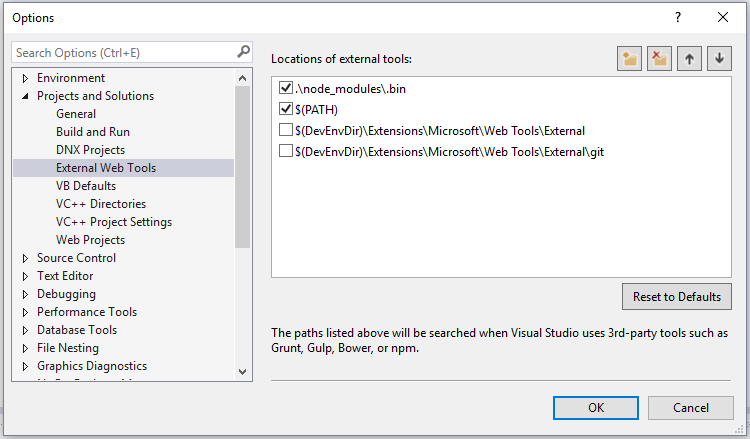750x439 pixels.
Task: Open the VC++ Directories page
Action: 101,204
